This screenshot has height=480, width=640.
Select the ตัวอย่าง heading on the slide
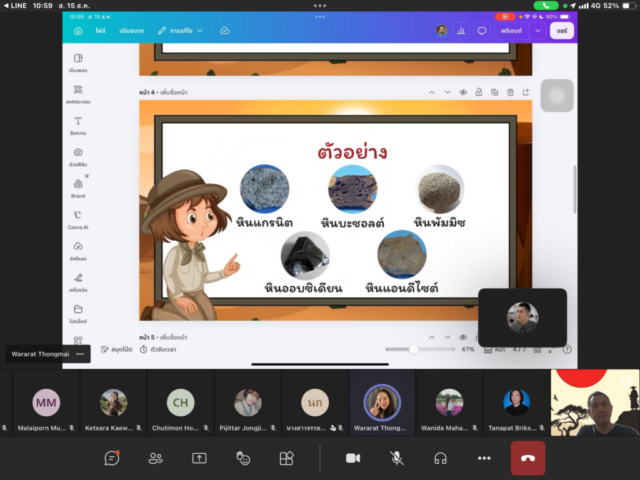352,151
